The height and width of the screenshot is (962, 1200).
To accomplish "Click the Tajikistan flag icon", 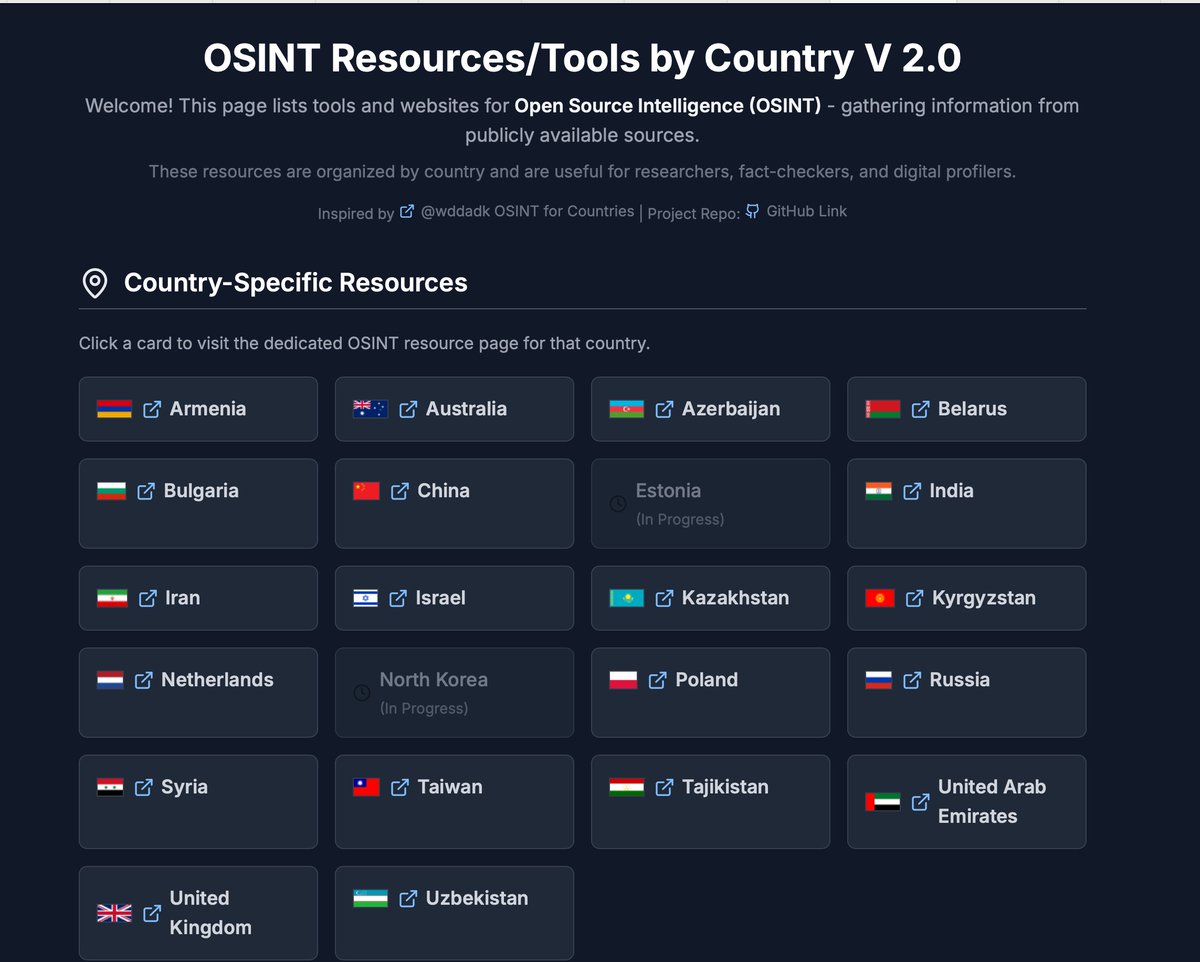I will (x=626, y=787).
